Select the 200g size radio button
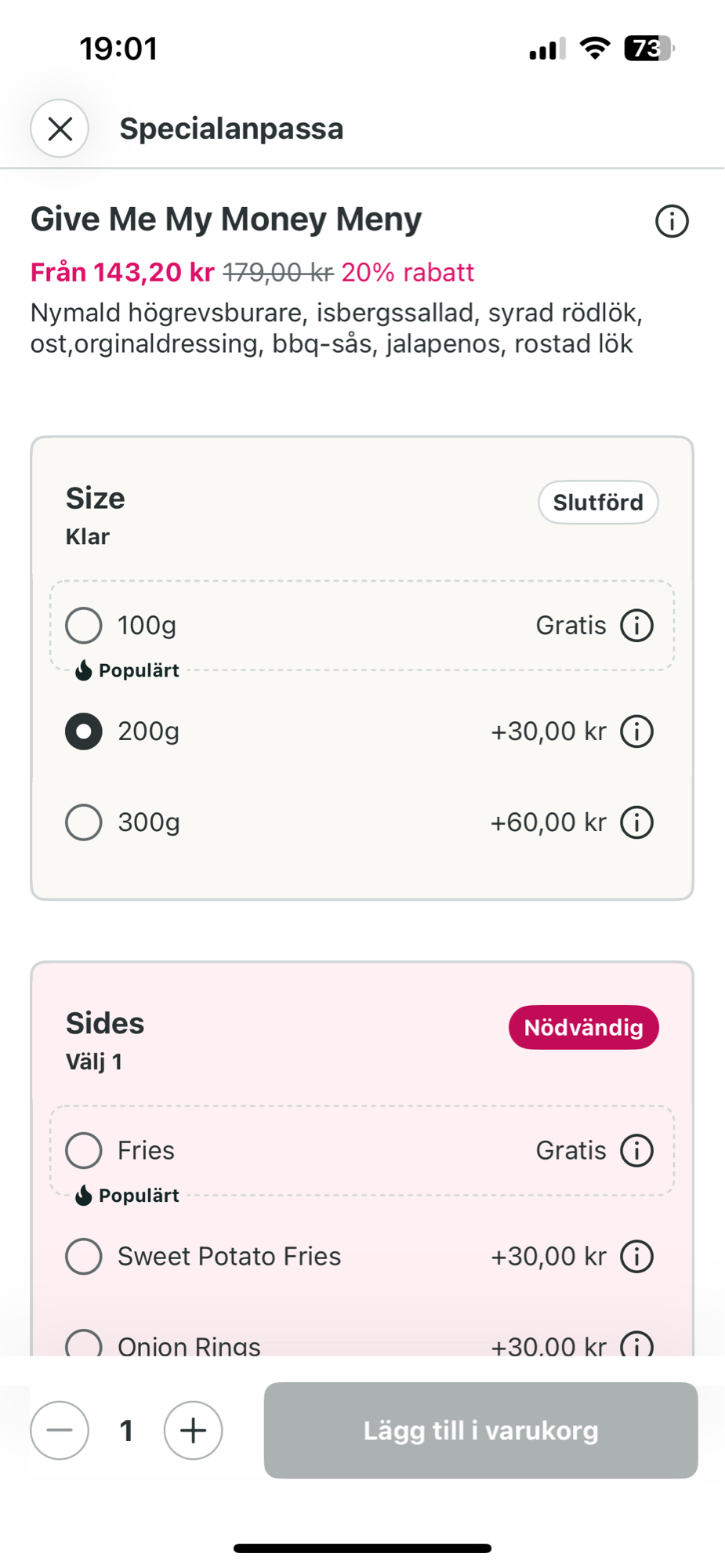Screen dimensions: 725x1568 click(x=84, y=731)
